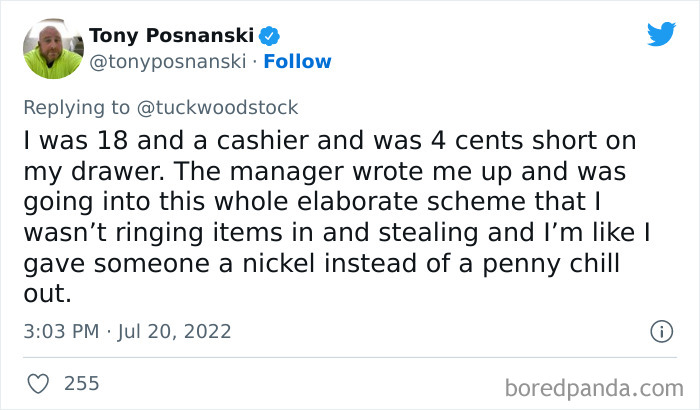This screenshot has width=700, height=410.
Task: Follow Tony Posnanski
Action: (299, 62)
